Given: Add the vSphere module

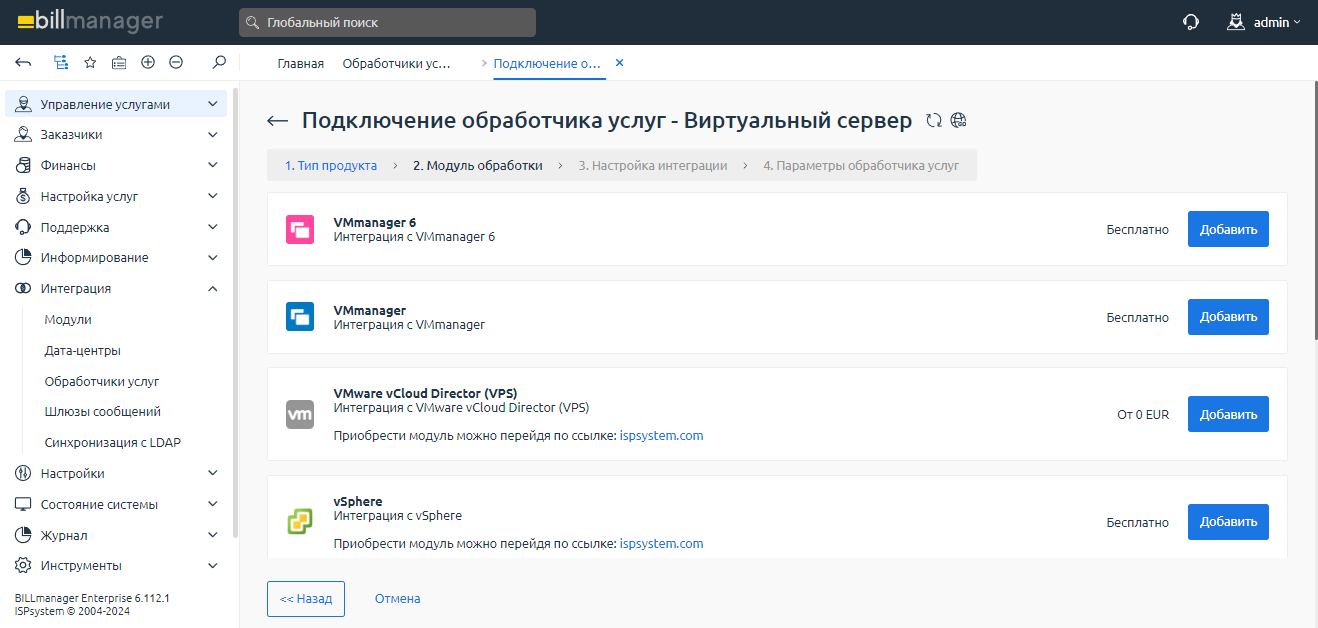Looking at the screenshot, I should (x=1228, y=522).
